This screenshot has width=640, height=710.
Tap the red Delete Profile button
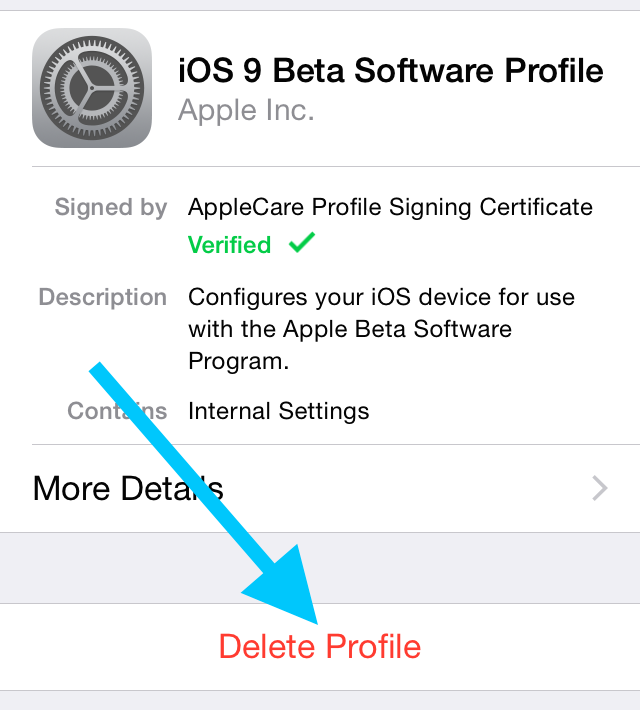tap(320, 647)
